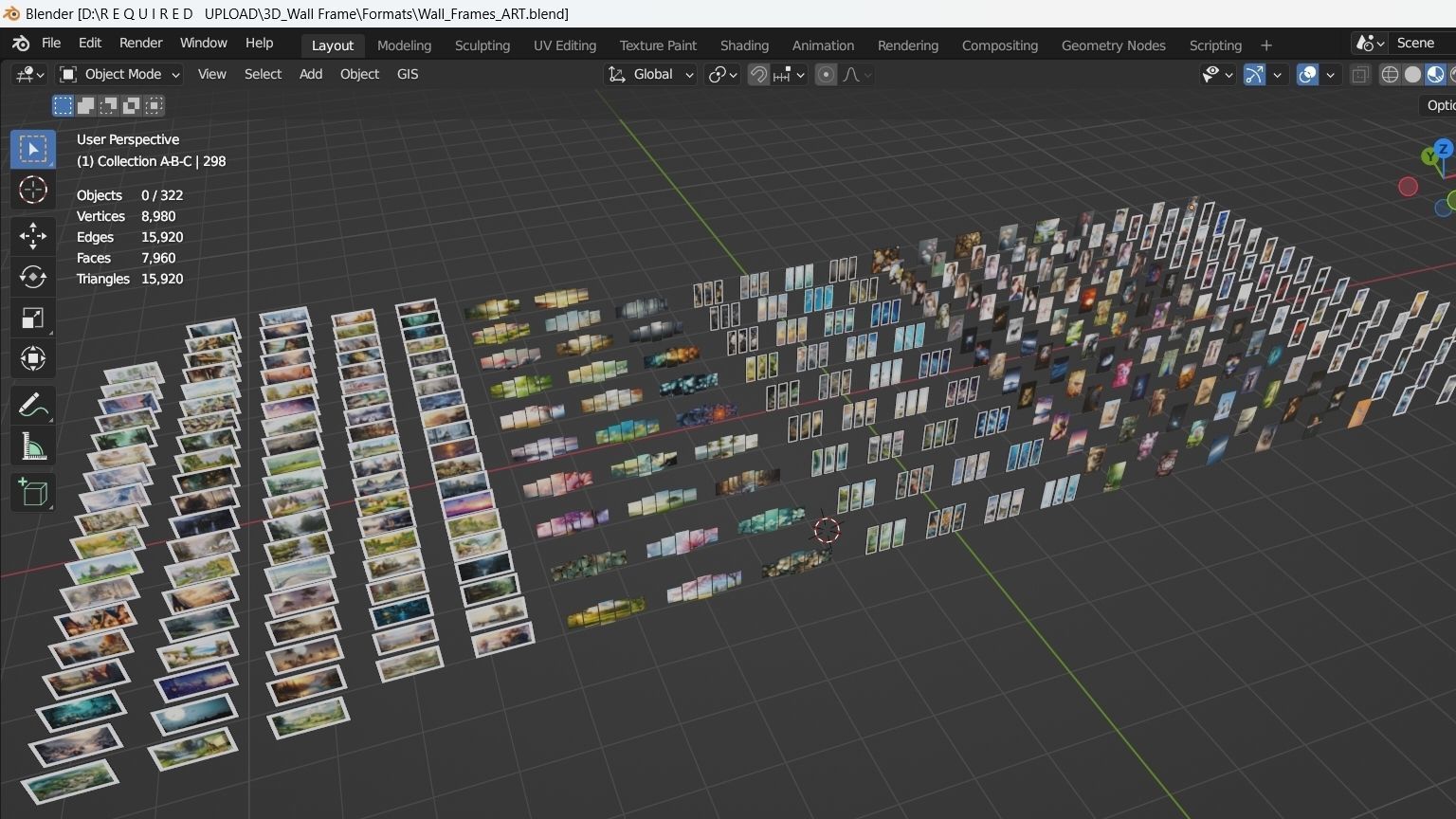This screenshot has width=1456, height=819.
Task: Switch to the Modeling workspace tab
Action: (404, 45)
